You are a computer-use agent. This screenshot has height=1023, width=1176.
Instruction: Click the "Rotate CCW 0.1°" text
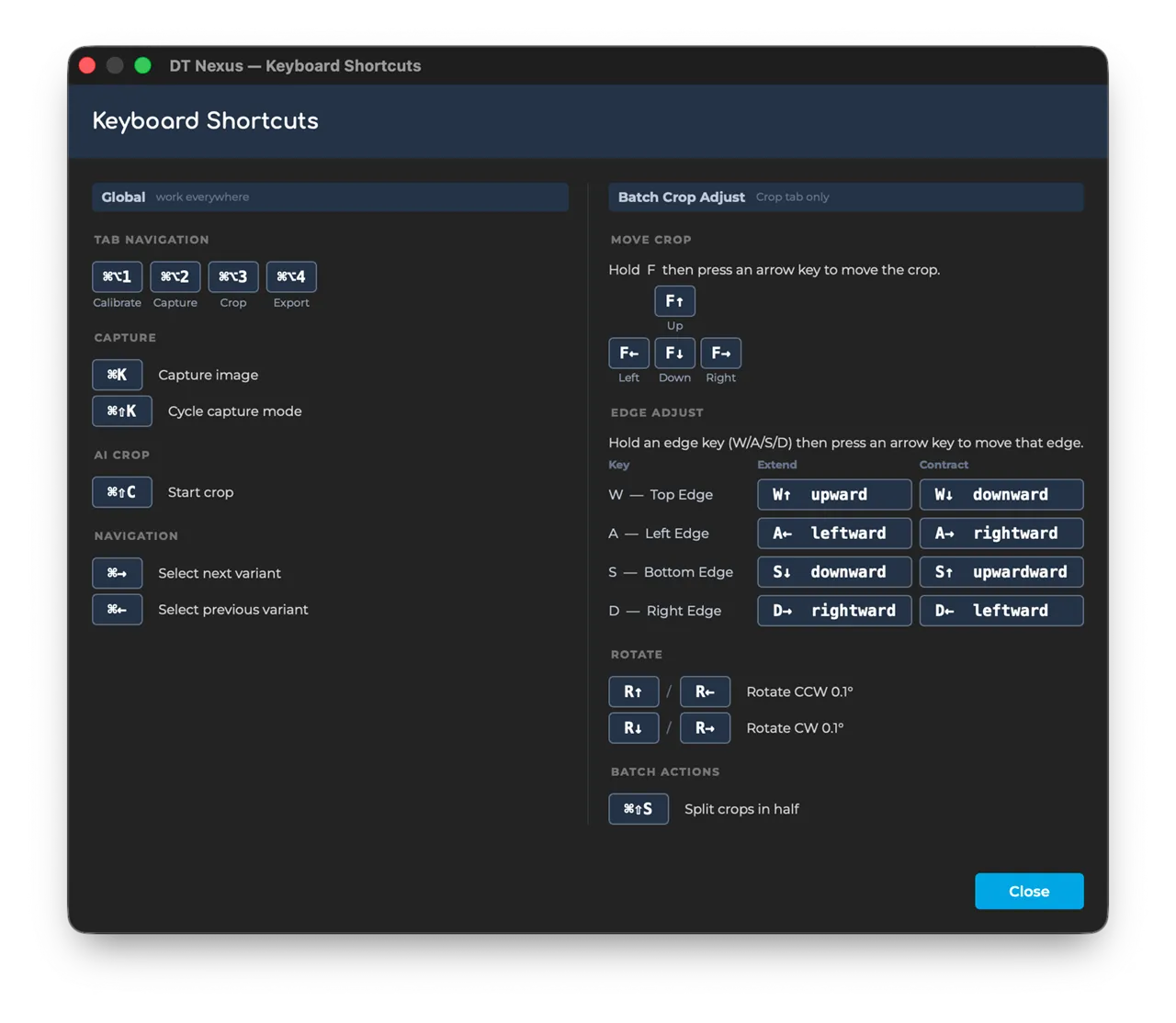pos(799,691)
